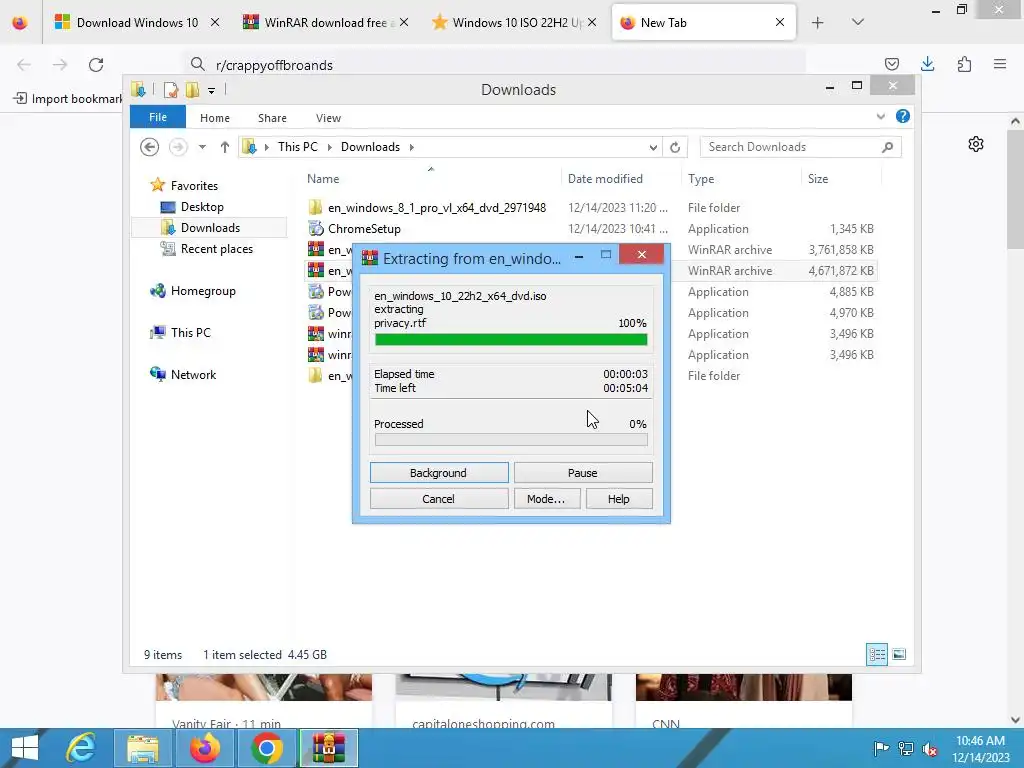
Task: Select the Download Windows 10 browser tab
Action: point(137,23)
